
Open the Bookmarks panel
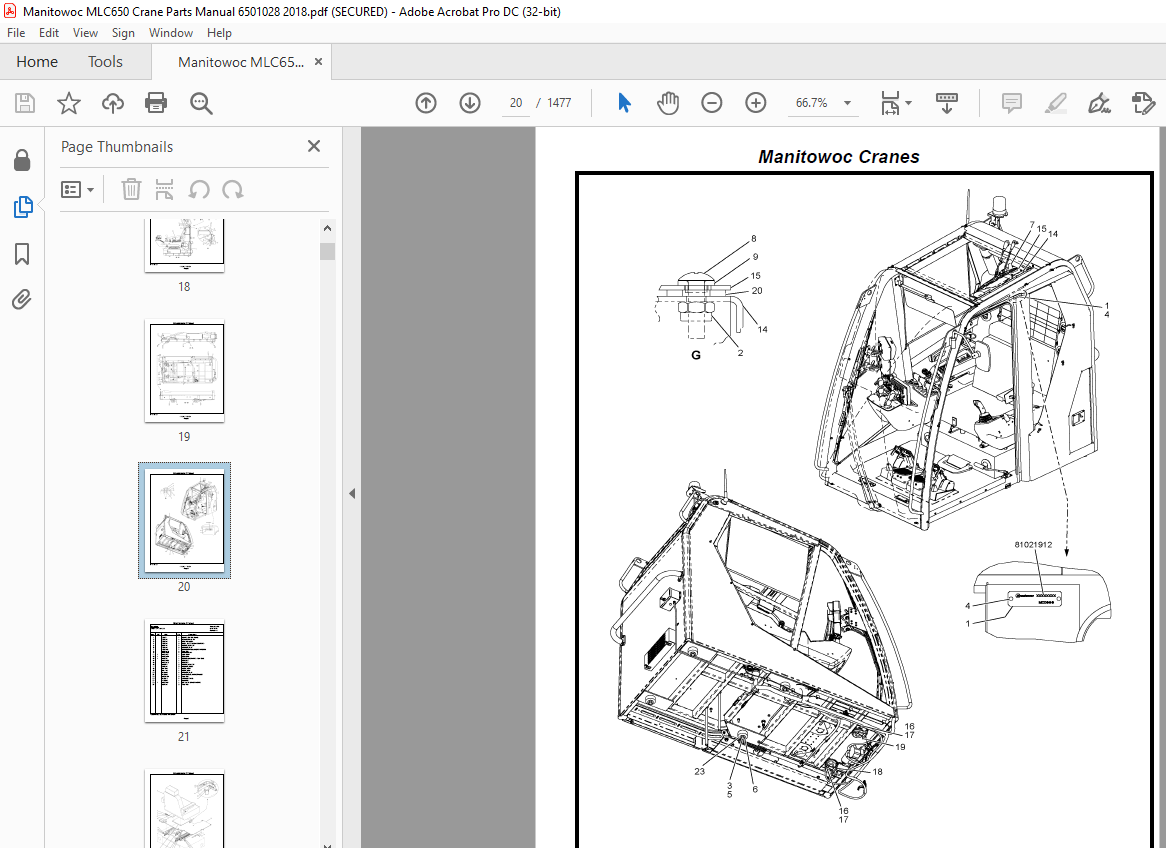pyautogui.click(x=22, y=254)
